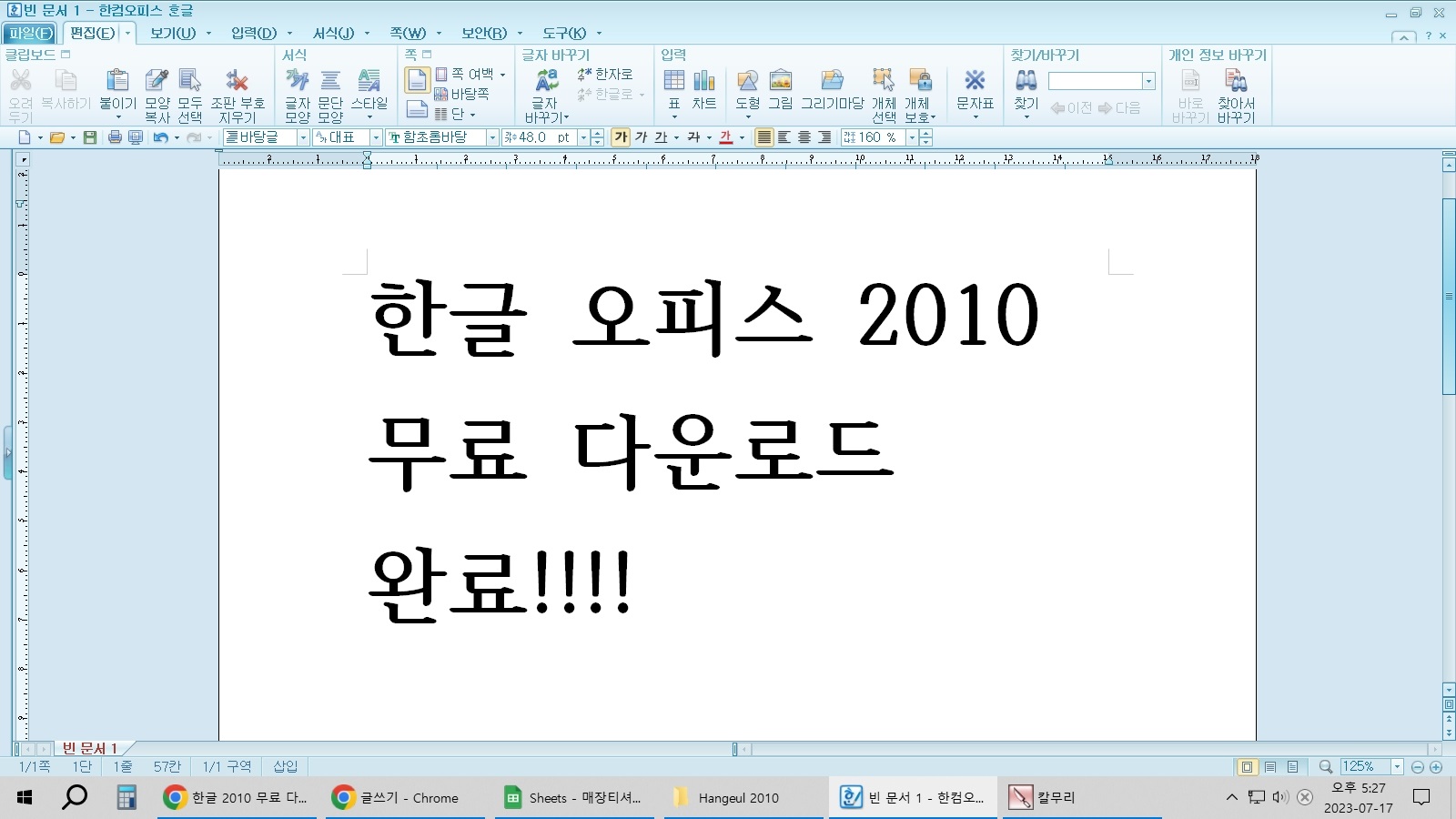
Task: Open Find (찾기) tool
Action: 1025,86
